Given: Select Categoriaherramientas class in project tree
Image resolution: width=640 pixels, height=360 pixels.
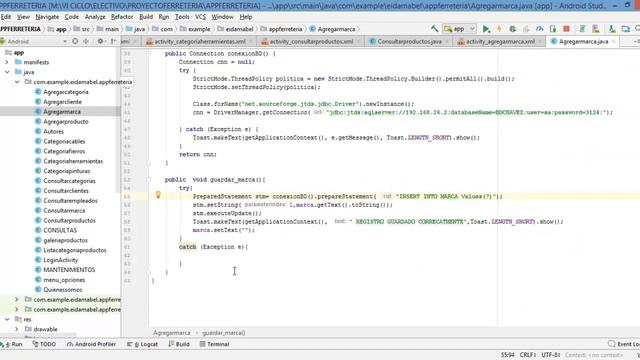Looking at the screenshot, I should coord(73,161).
